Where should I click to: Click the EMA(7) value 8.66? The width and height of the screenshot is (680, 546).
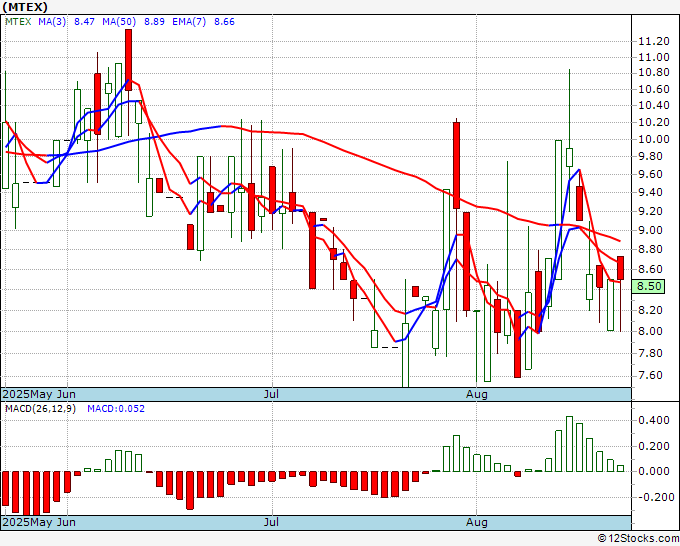click(x=224, y=21)
